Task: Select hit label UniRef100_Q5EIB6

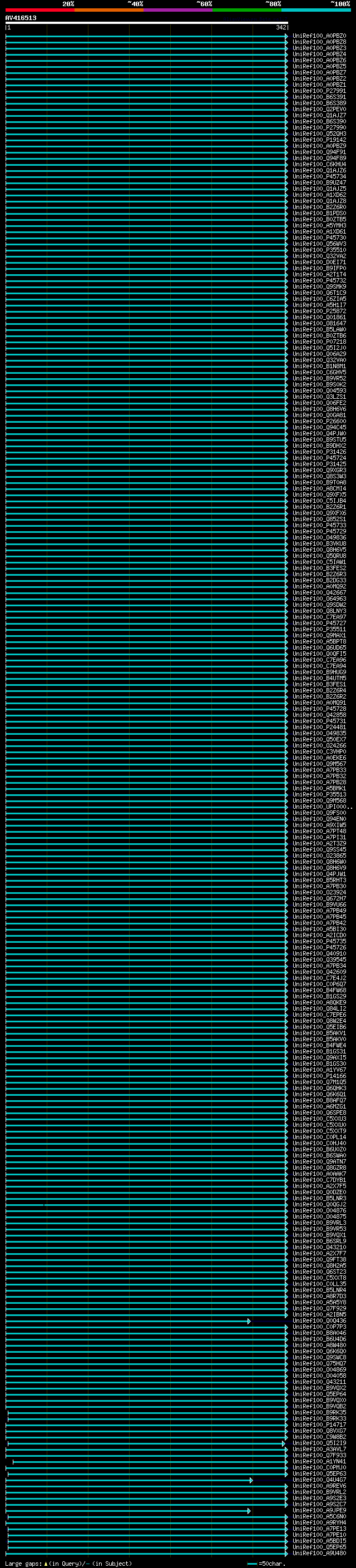Action: 319,1027
